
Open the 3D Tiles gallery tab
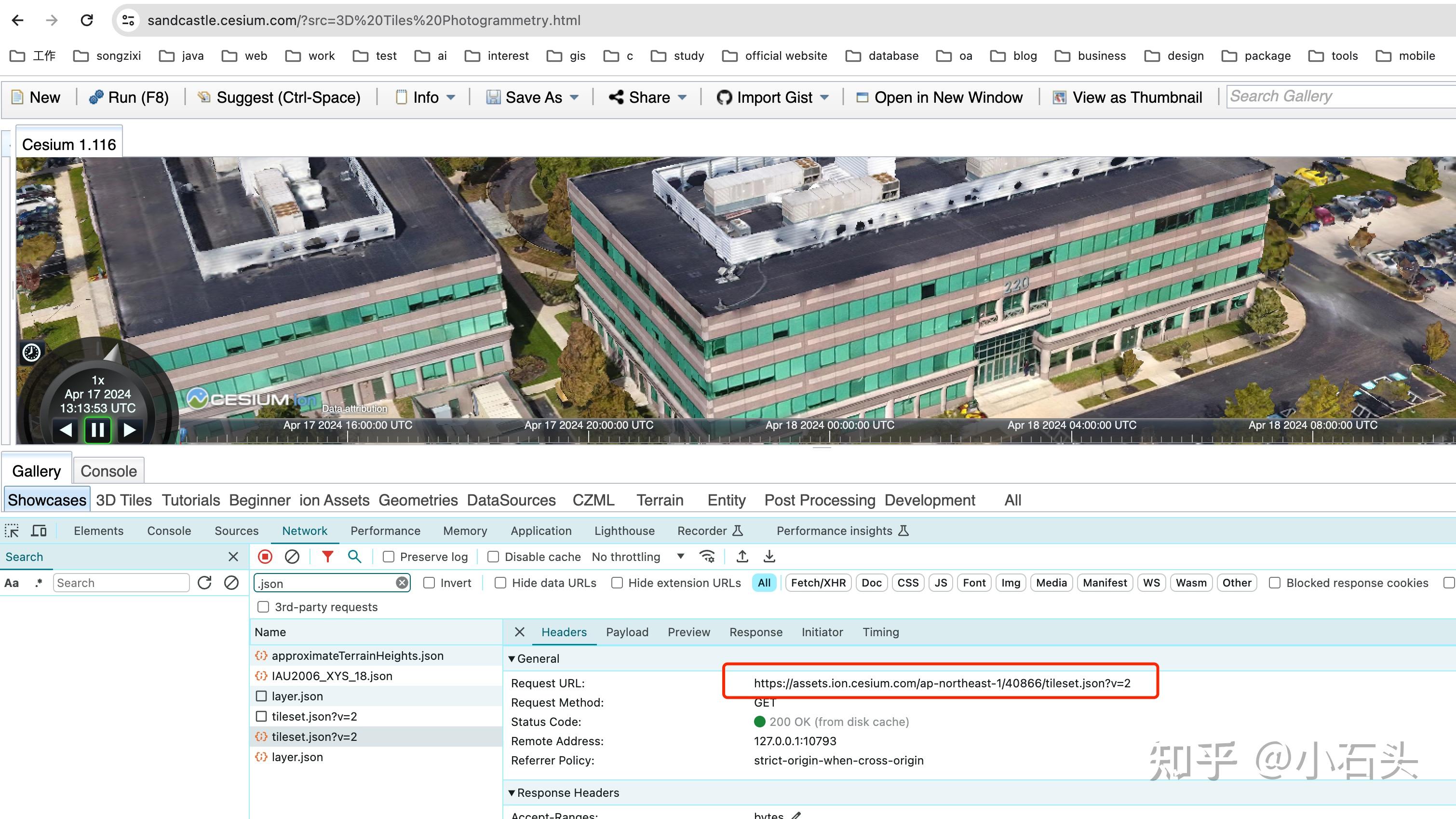(124, 500)
